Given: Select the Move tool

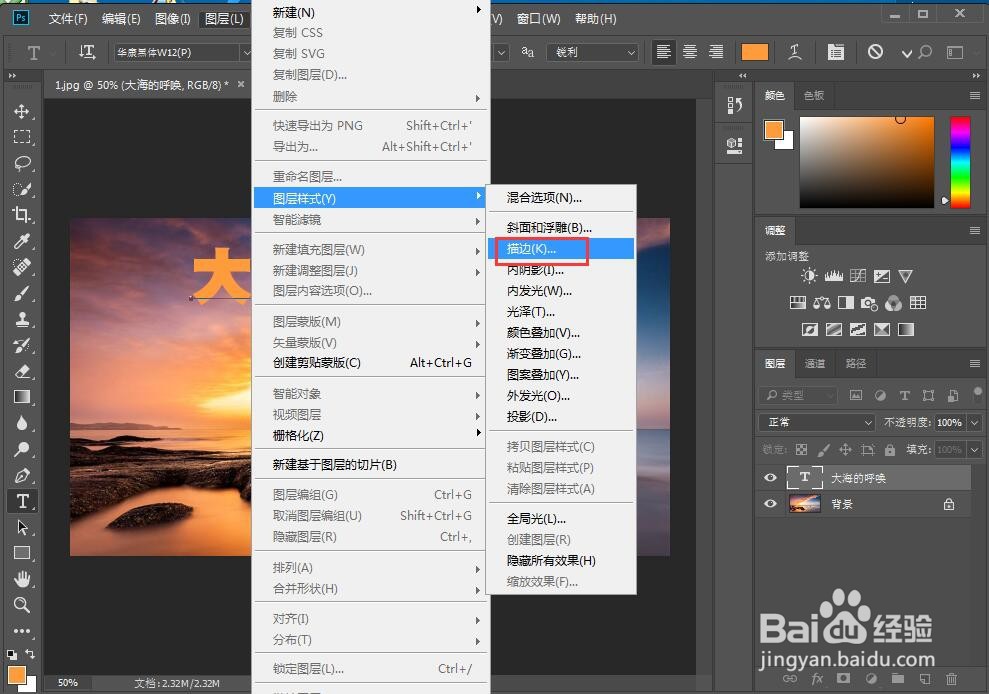Looking at the screenshot, I should click(23, 112).
